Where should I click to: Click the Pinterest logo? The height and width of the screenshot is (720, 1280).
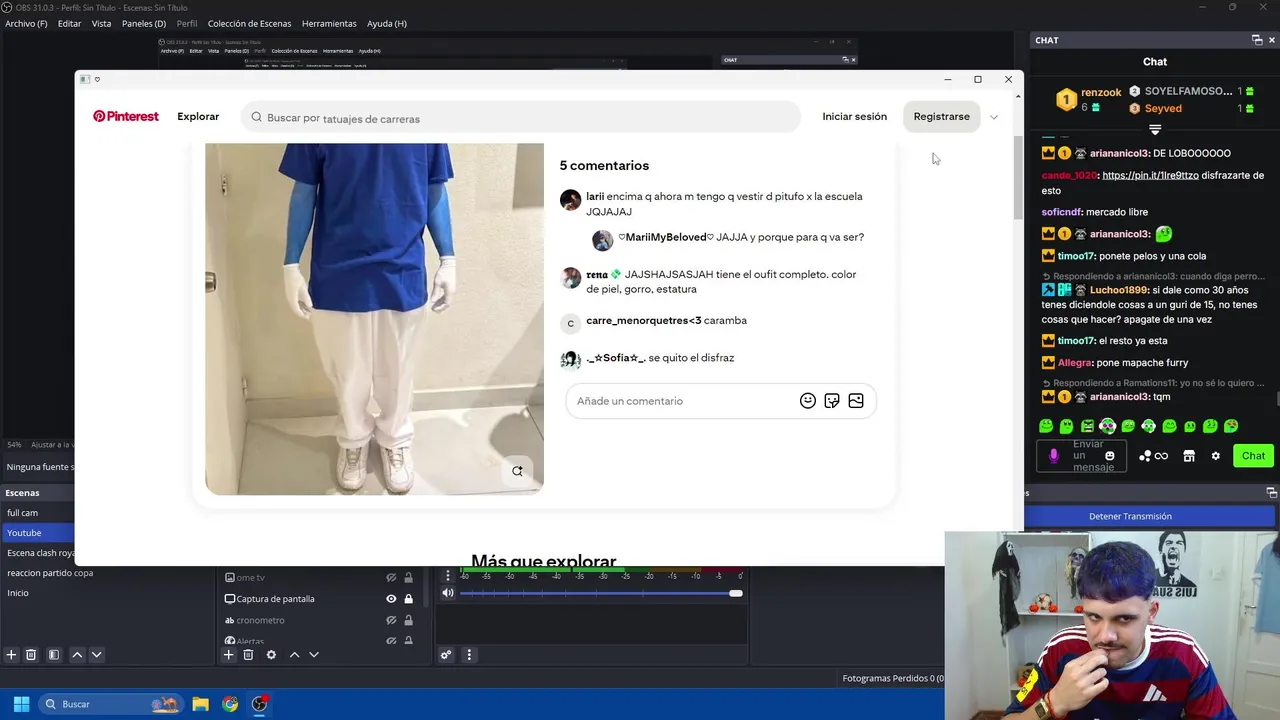coord(126,116)
